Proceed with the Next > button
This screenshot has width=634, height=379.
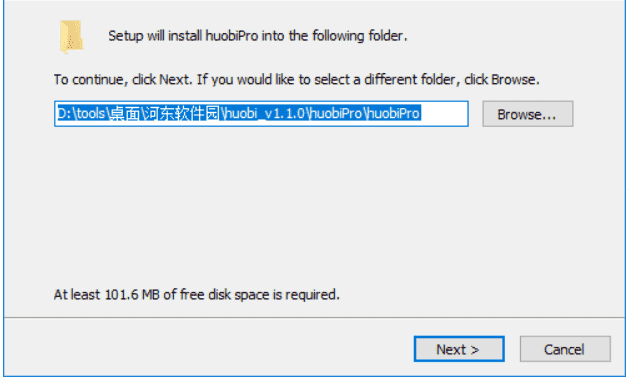459,349
